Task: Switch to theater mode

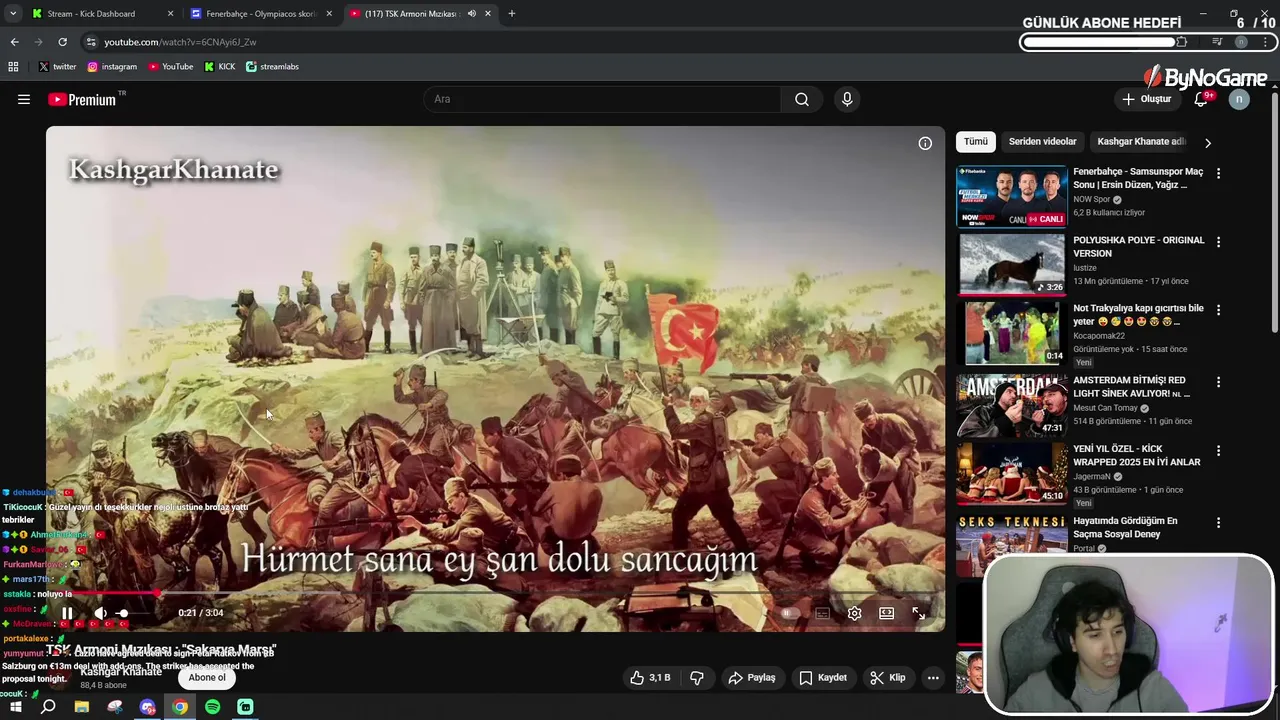Action: [x=886, y=613]
